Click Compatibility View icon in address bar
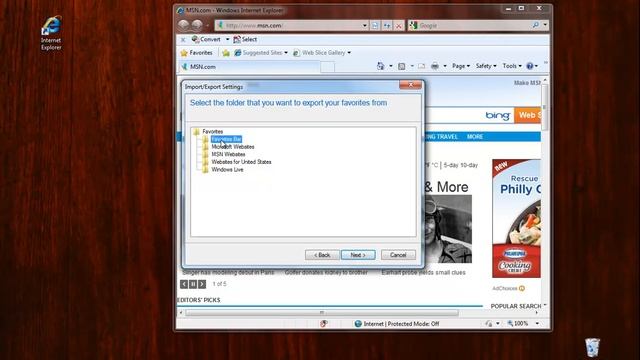The height and width of the screenshot is (360, 640). click(375, 25)
